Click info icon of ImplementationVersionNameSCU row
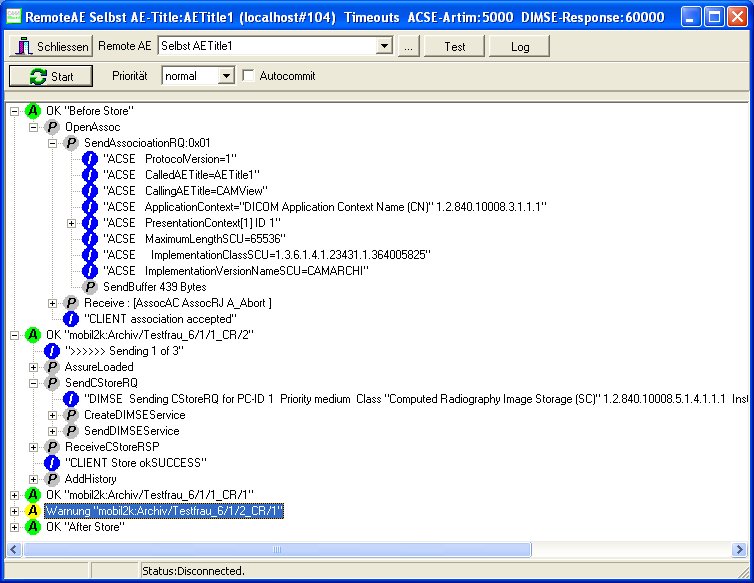 coord(90,271)
